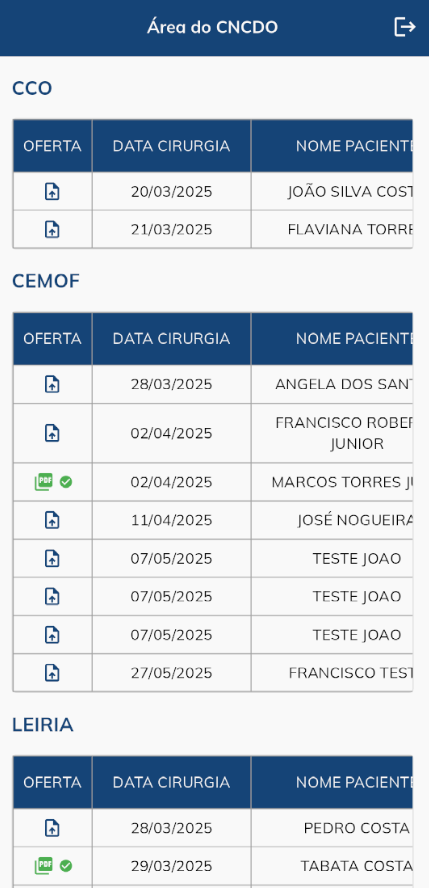Open PDF offer for Tabata Costa row
Screen dimensions: 429x888
tap(44, 866)
